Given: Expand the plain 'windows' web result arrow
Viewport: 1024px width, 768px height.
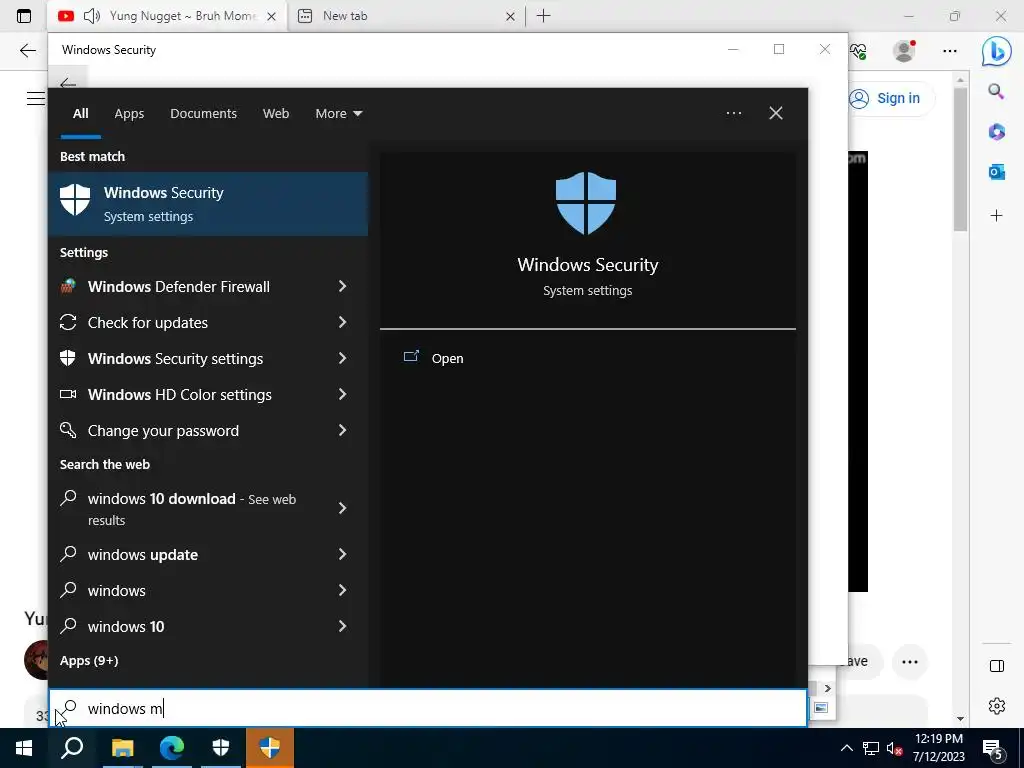Looking at the screenshot, I should (342, 590).
